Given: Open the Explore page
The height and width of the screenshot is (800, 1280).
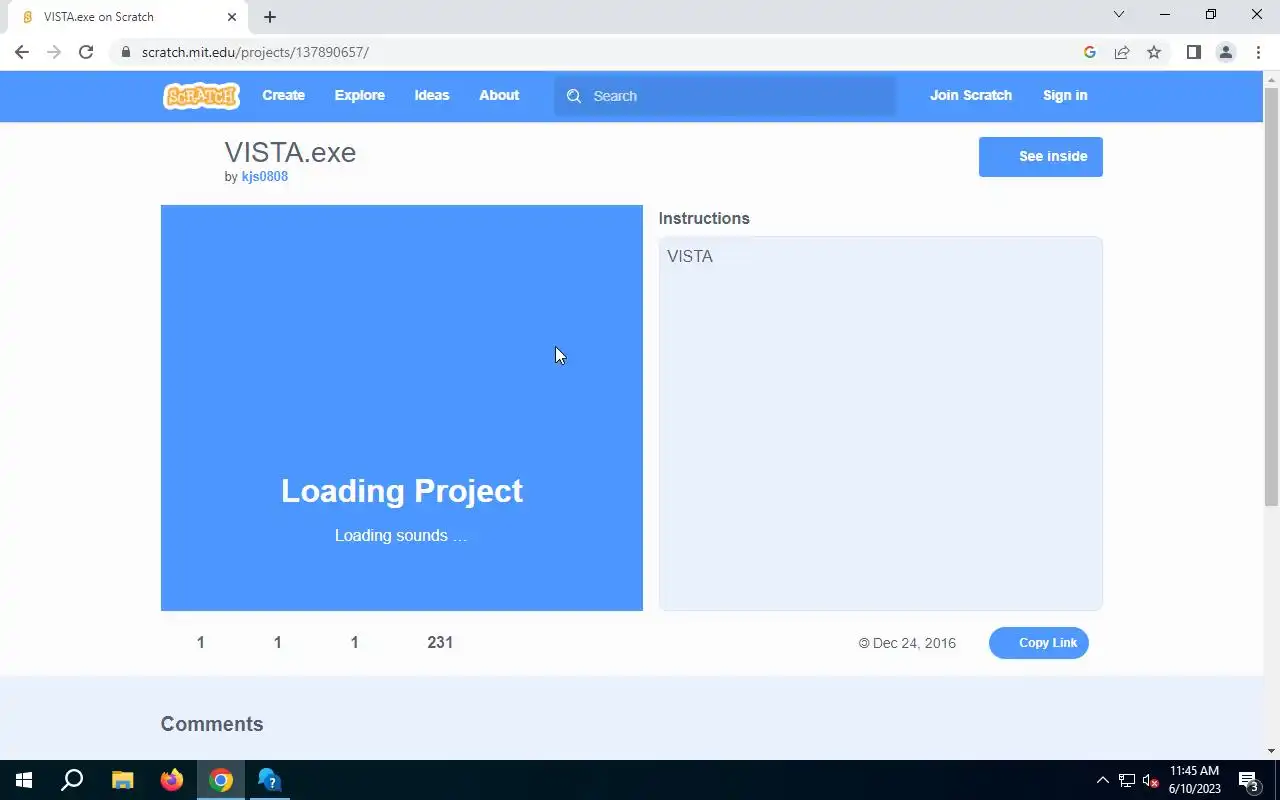Looking at the screenshot, I should tap(359, 96).
